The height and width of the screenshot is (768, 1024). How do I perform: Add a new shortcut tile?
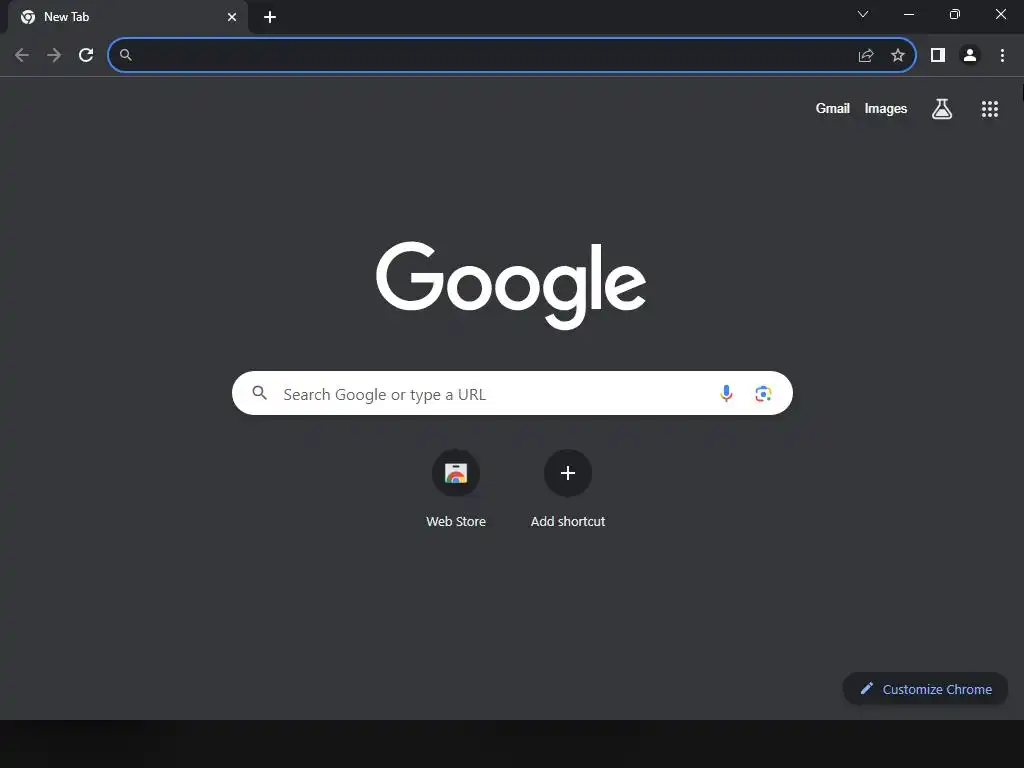(x=568, y=473)
